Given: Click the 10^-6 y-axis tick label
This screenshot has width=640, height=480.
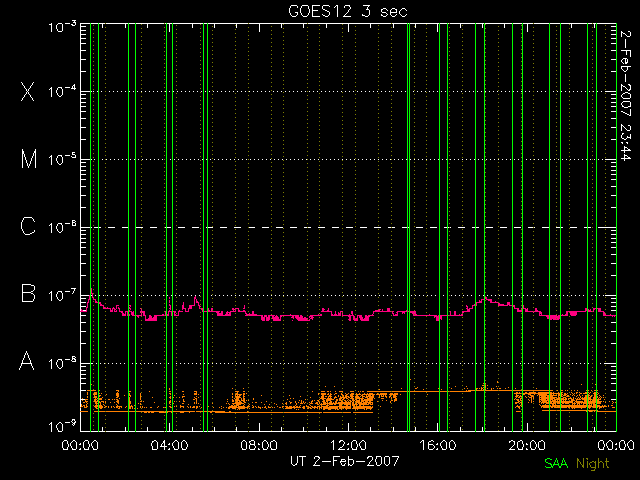Looking at the screenshot, I should pos(62,227).
